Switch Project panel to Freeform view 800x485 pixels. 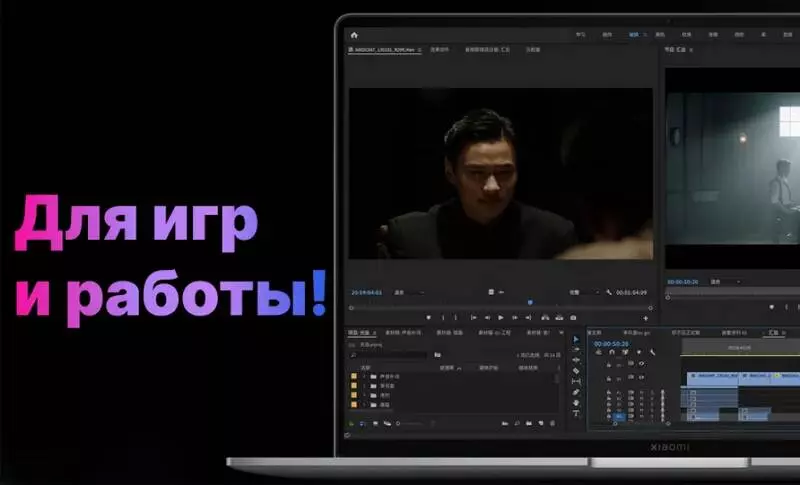tap(387, 423)
